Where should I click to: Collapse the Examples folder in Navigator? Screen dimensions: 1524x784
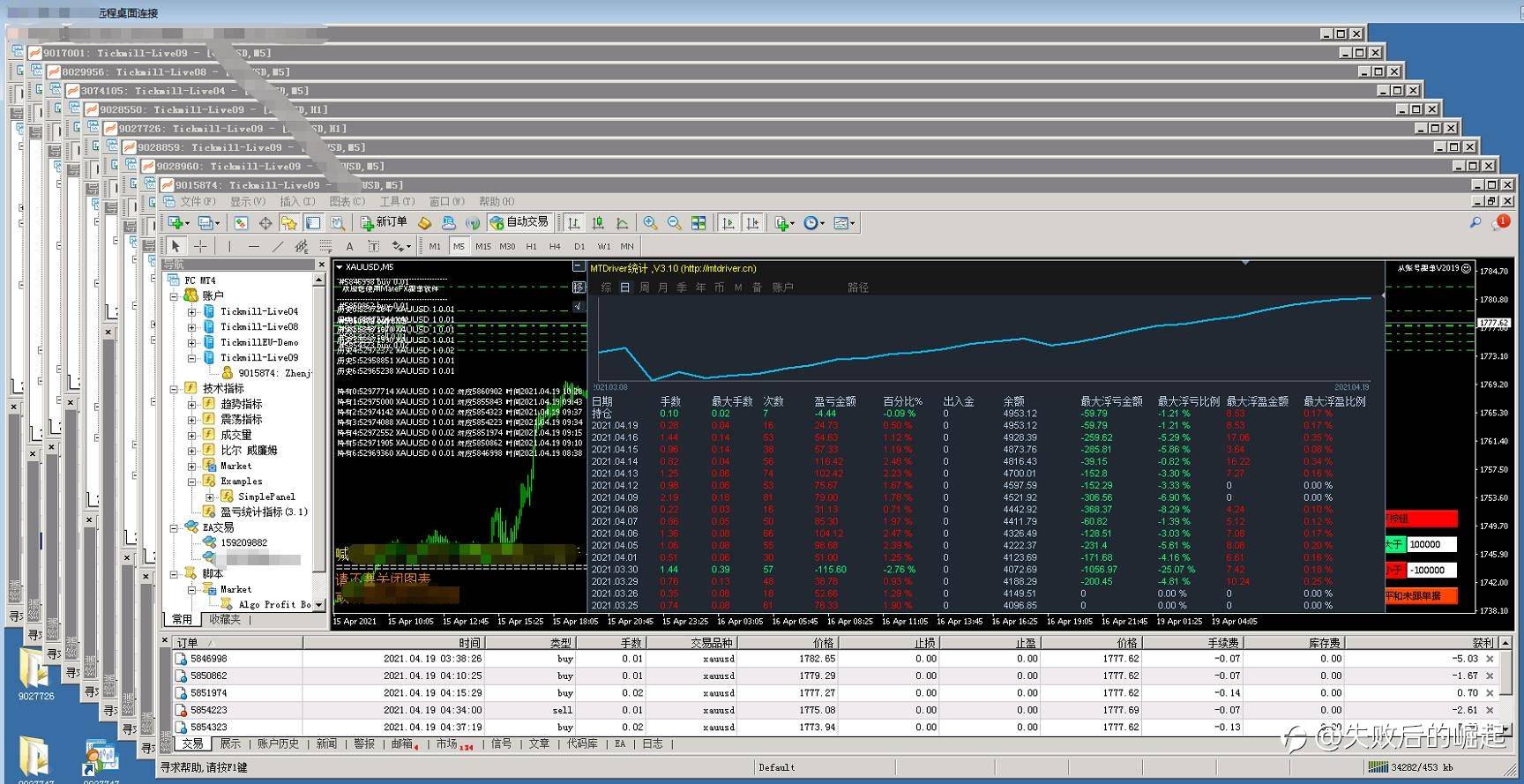point(191,482)
